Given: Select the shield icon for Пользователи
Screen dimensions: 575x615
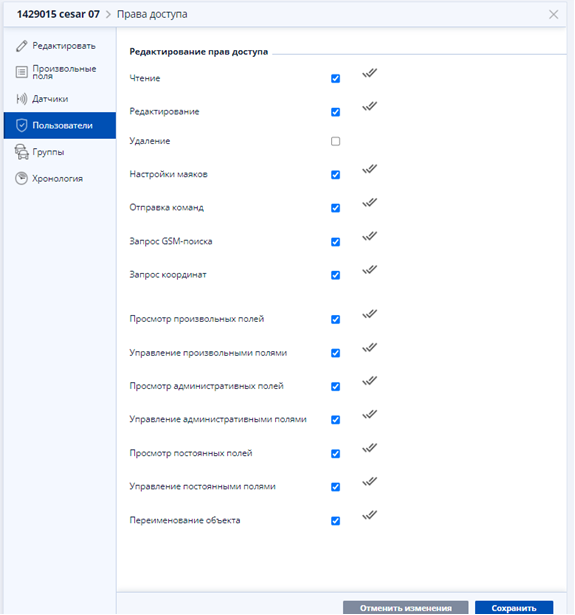Looking at the screenshot, I should [22, 126].
